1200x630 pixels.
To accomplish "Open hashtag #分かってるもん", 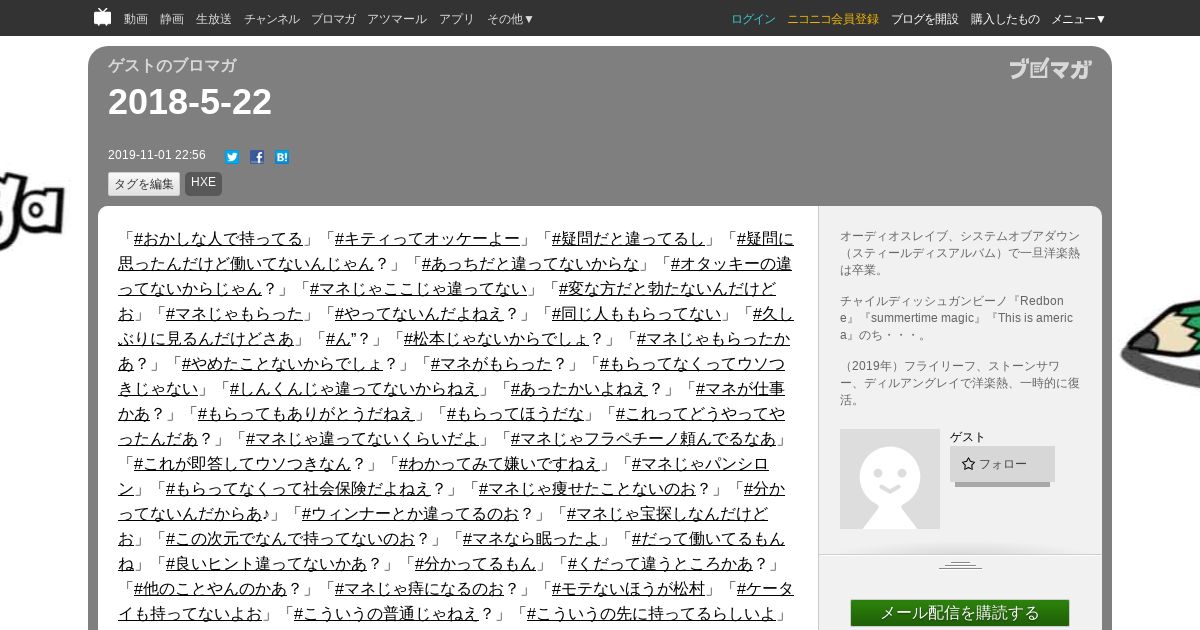I will (x=475, y=563).
